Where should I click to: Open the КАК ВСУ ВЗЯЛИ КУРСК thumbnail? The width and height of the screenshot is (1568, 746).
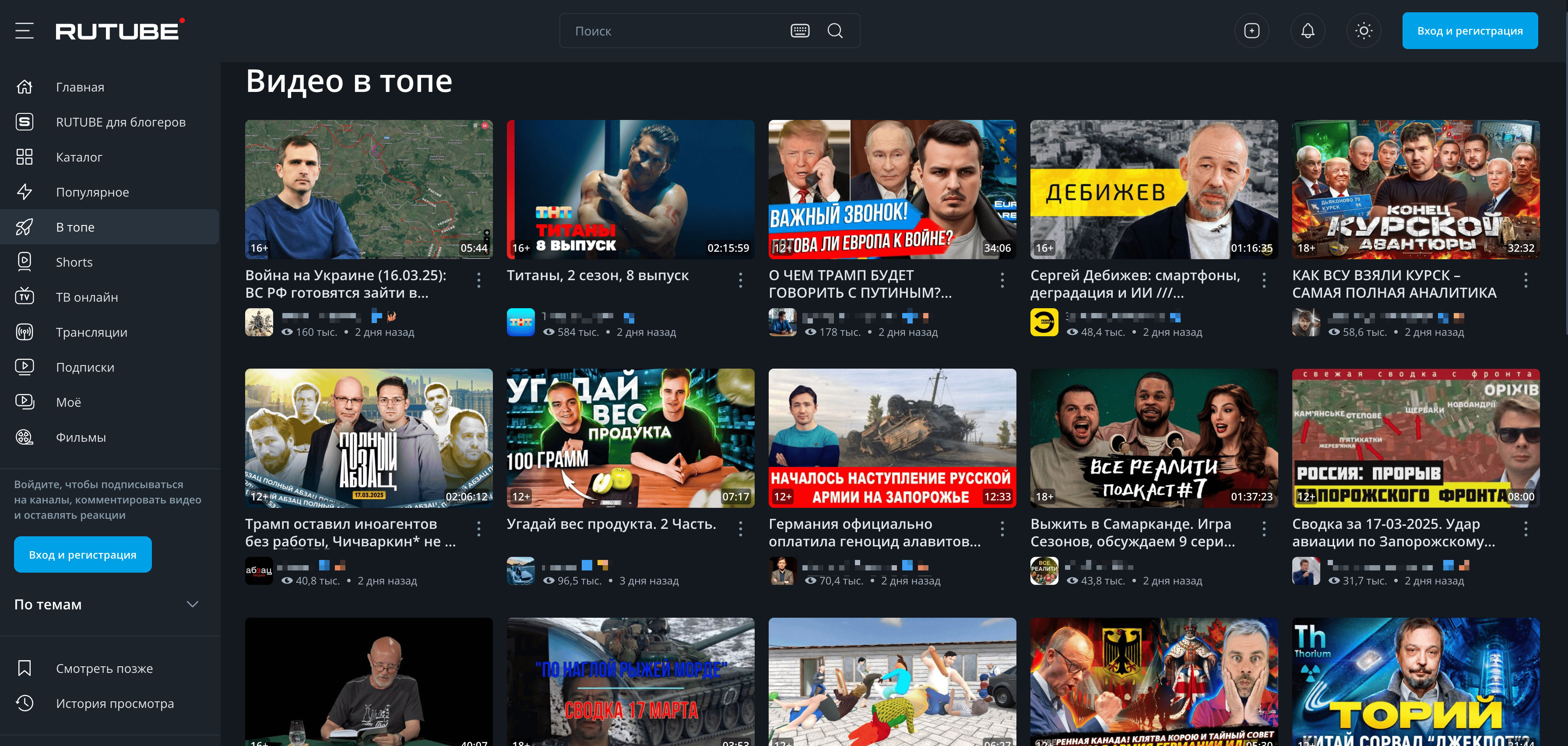click(1415, 189)
